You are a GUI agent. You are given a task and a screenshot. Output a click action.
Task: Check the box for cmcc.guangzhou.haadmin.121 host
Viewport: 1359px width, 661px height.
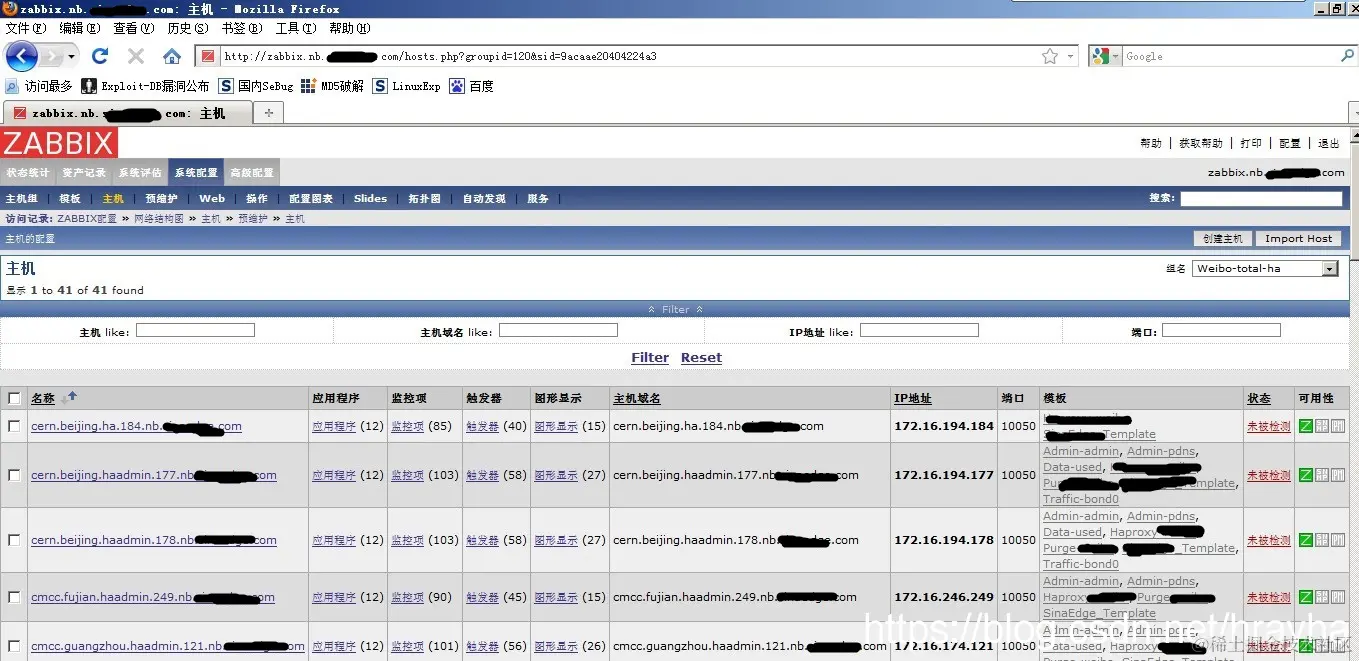pyautogui.click(x=14, y=646)
